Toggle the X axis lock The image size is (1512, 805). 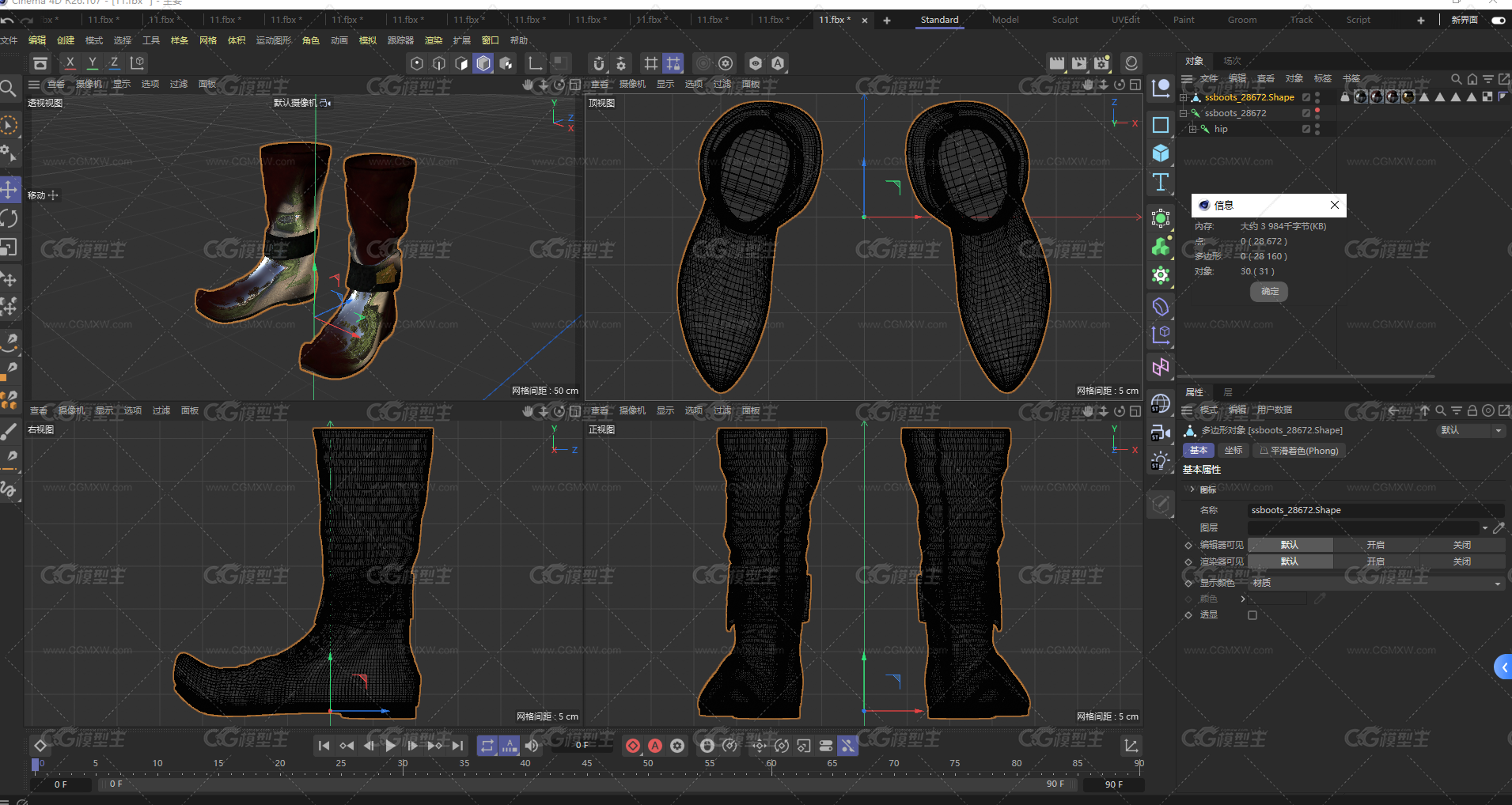coord(70,63)
